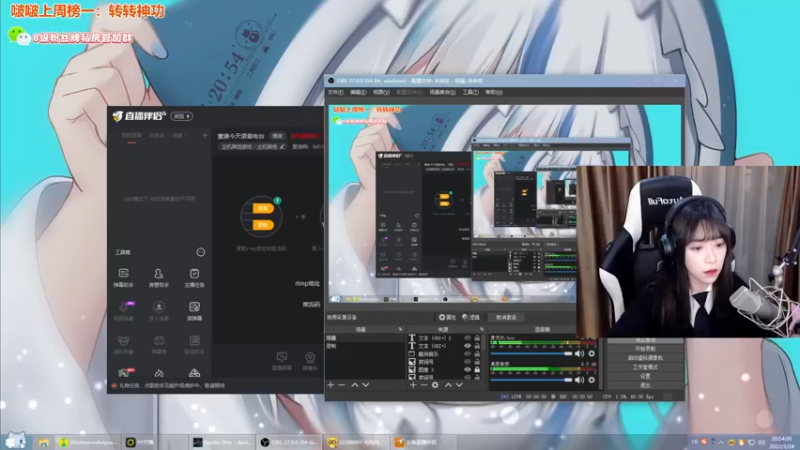Viewport: 800px width, 450px height.
Task: Toggle eye visibility of 文本 (GDI+) 2 source
Action: (x=467, y=338)
